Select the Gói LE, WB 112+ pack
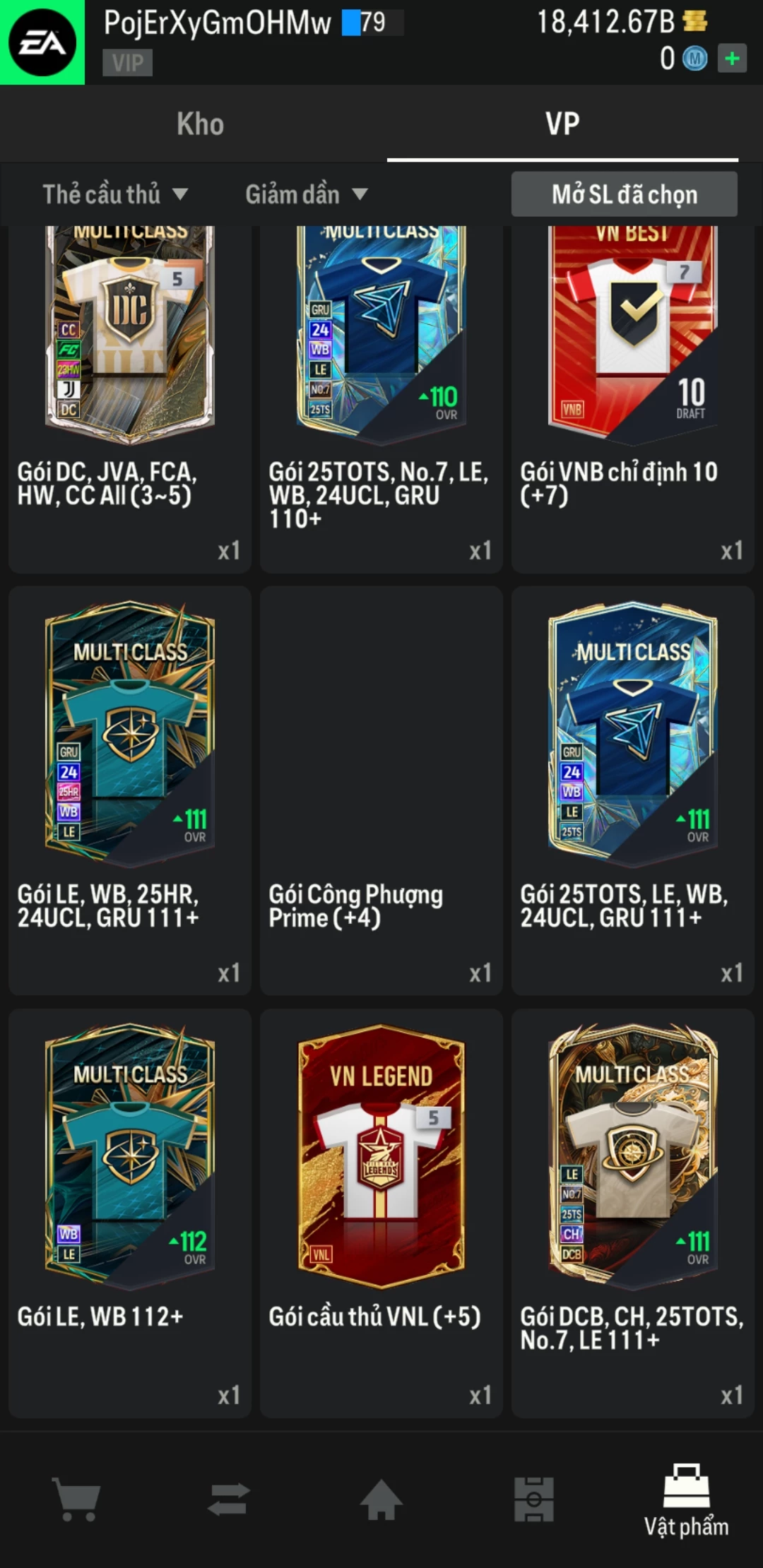763x1568 pixels. click(x=130, y=1213)
